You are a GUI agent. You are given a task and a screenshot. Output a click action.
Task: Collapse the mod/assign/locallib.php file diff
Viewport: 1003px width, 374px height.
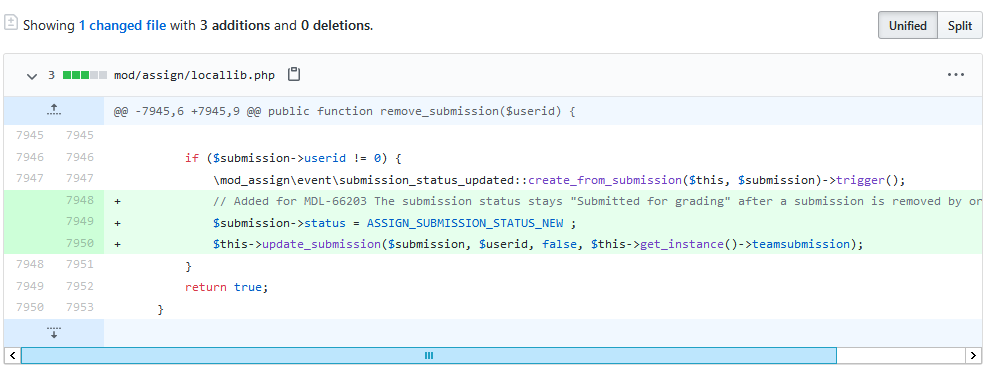point(31,75)
